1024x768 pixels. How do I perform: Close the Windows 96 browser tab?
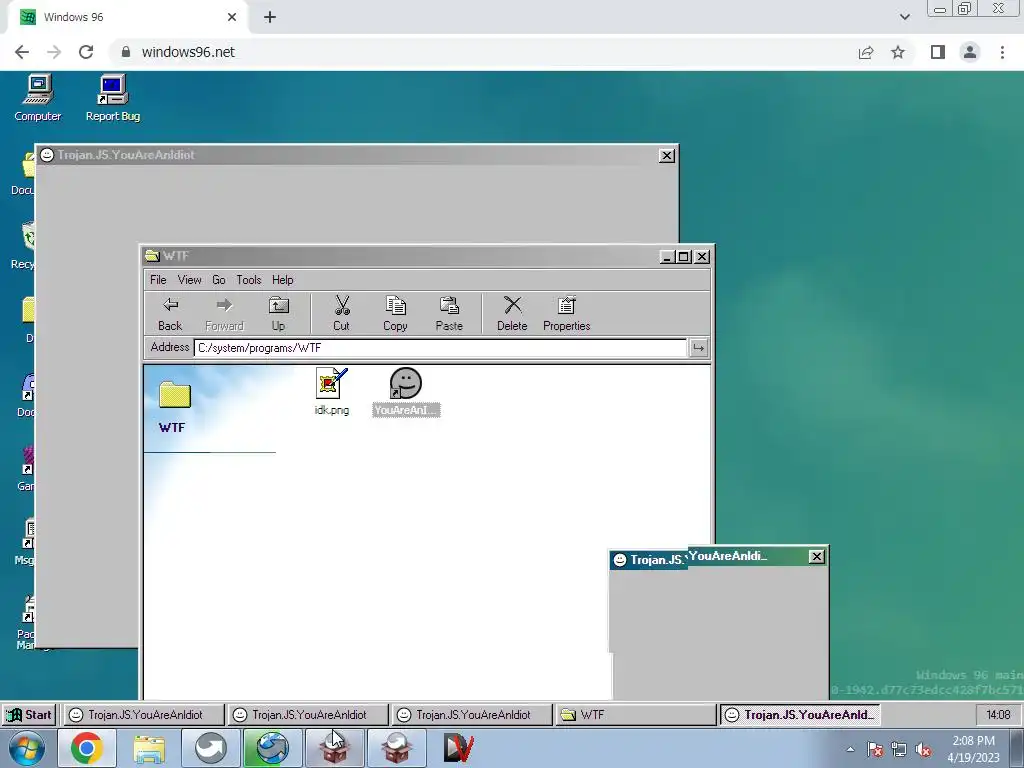tap(232, 17)
